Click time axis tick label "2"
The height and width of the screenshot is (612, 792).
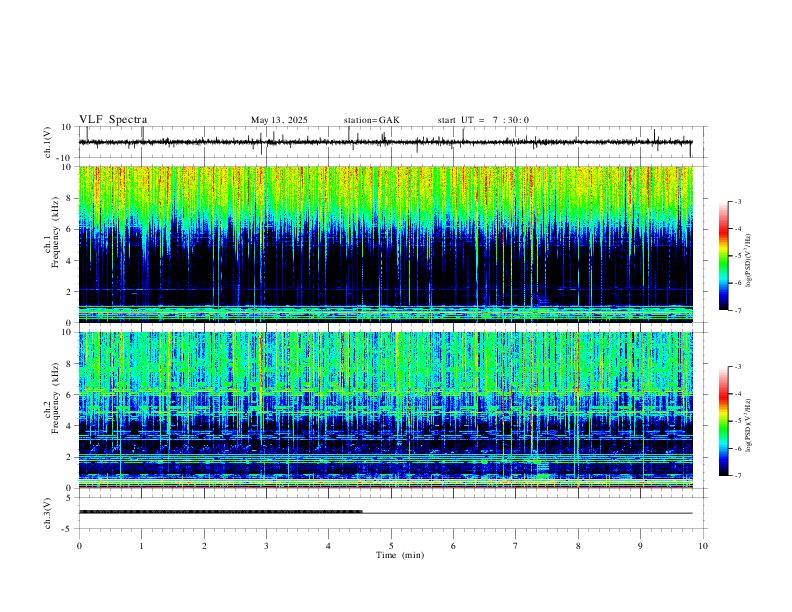[204, 546]
